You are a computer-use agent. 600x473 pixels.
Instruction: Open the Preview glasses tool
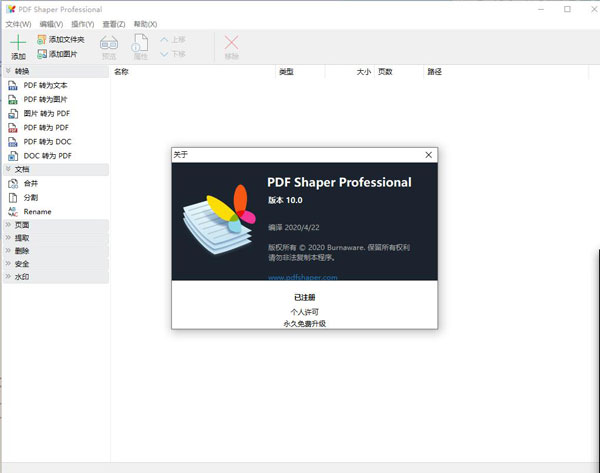[109, 47]
